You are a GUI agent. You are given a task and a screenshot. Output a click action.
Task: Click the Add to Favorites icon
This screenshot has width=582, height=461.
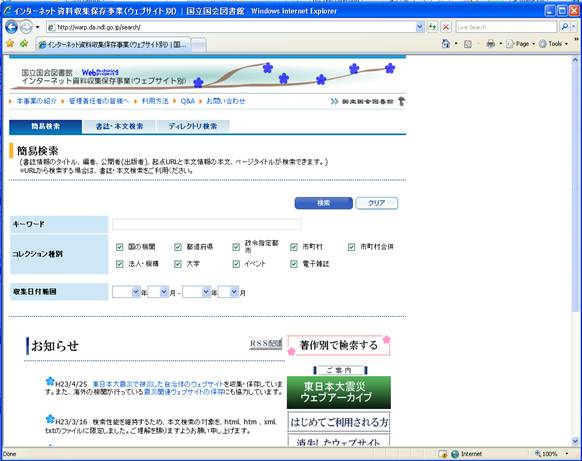(24, 44)
